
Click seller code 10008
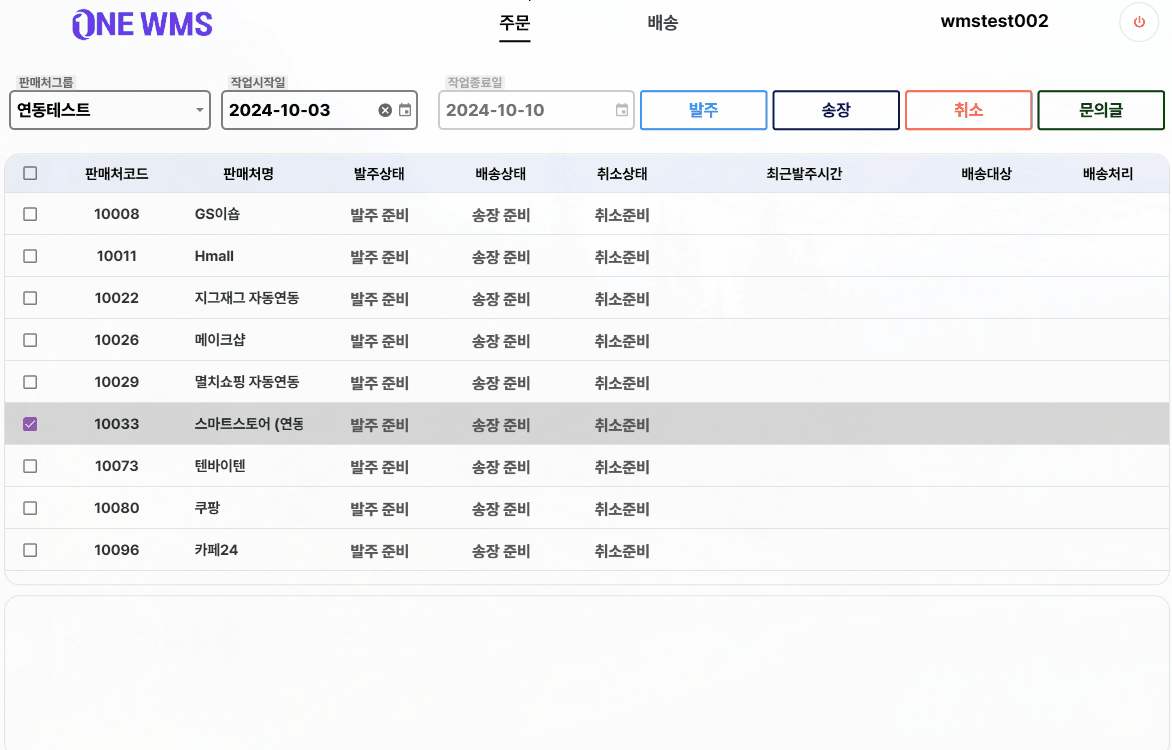(x=117, y=214)
